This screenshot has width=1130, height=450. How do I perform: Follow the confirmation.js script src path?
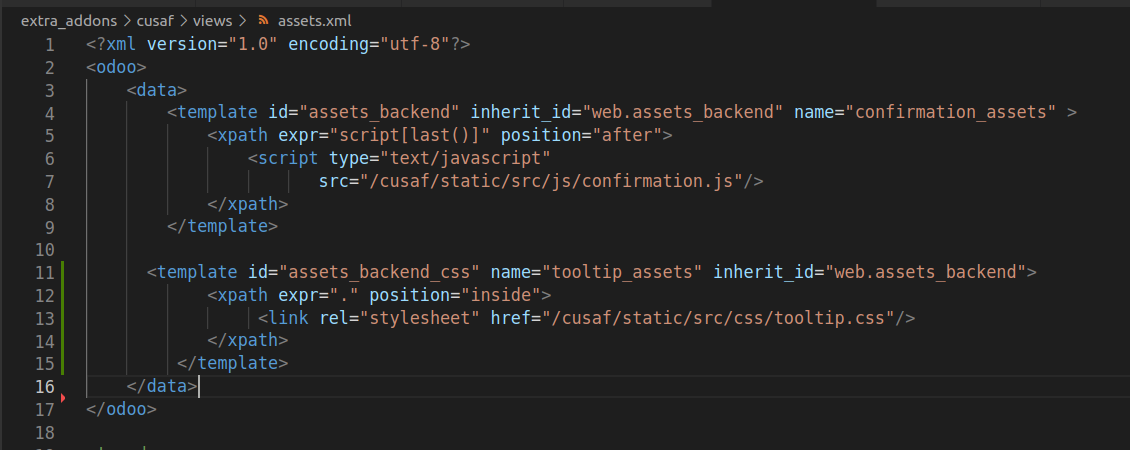point(551,181)
